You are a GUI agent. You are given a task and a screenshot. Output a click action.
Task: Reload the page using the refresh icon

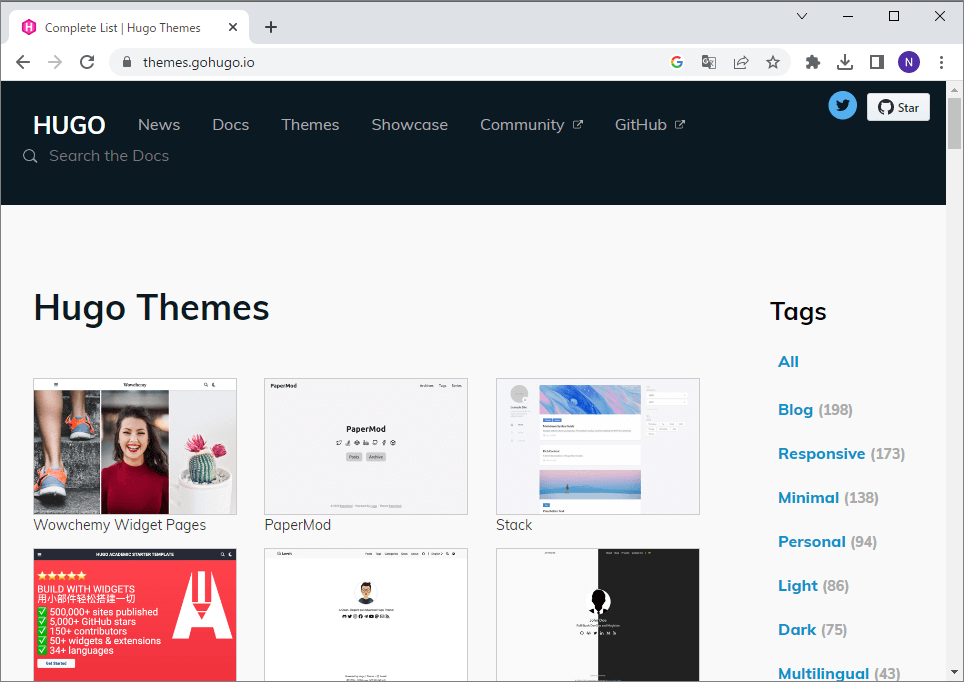coord(87,62)
